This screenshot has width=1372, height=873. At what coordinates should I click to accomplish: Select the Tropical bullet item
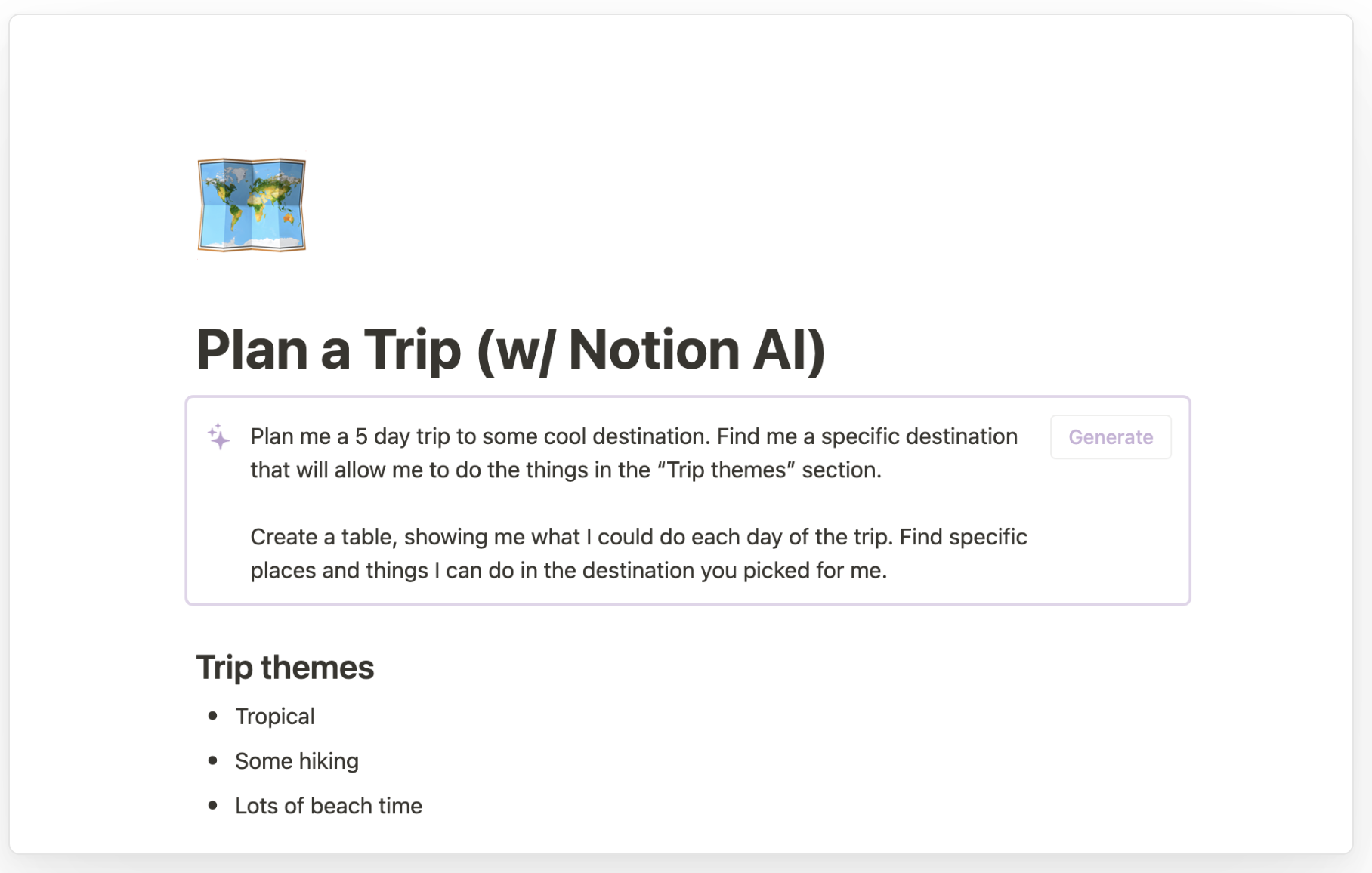point(274,716)
